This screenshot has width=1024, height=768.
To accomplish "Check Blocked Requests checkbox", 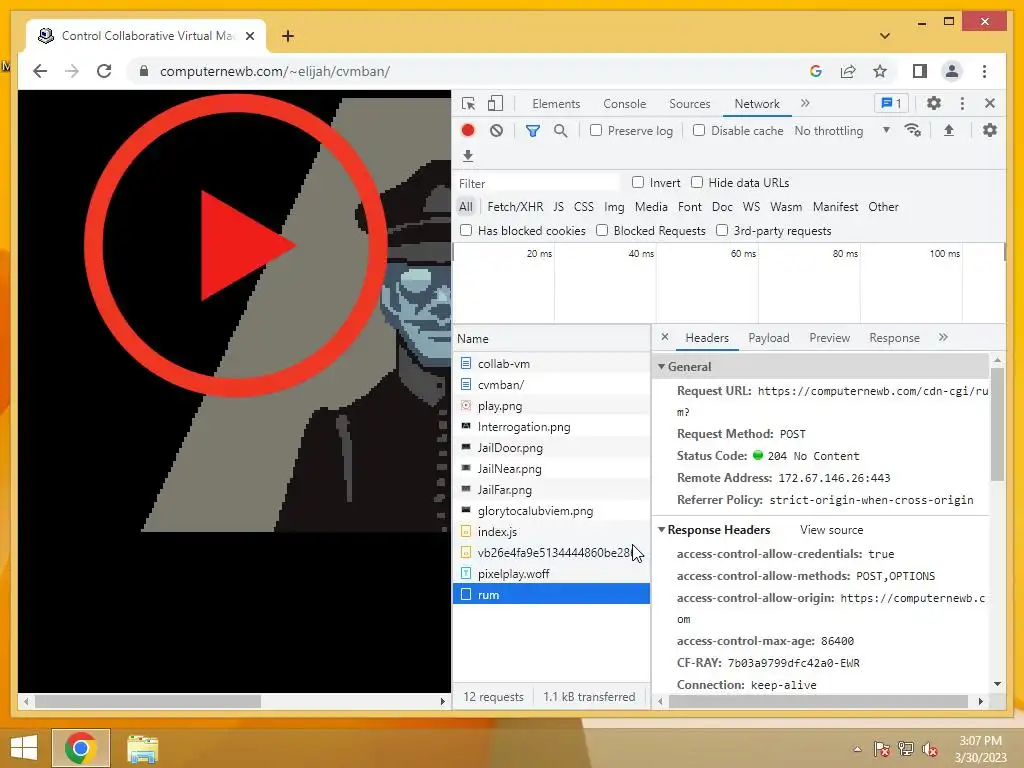I will point(602,230).
